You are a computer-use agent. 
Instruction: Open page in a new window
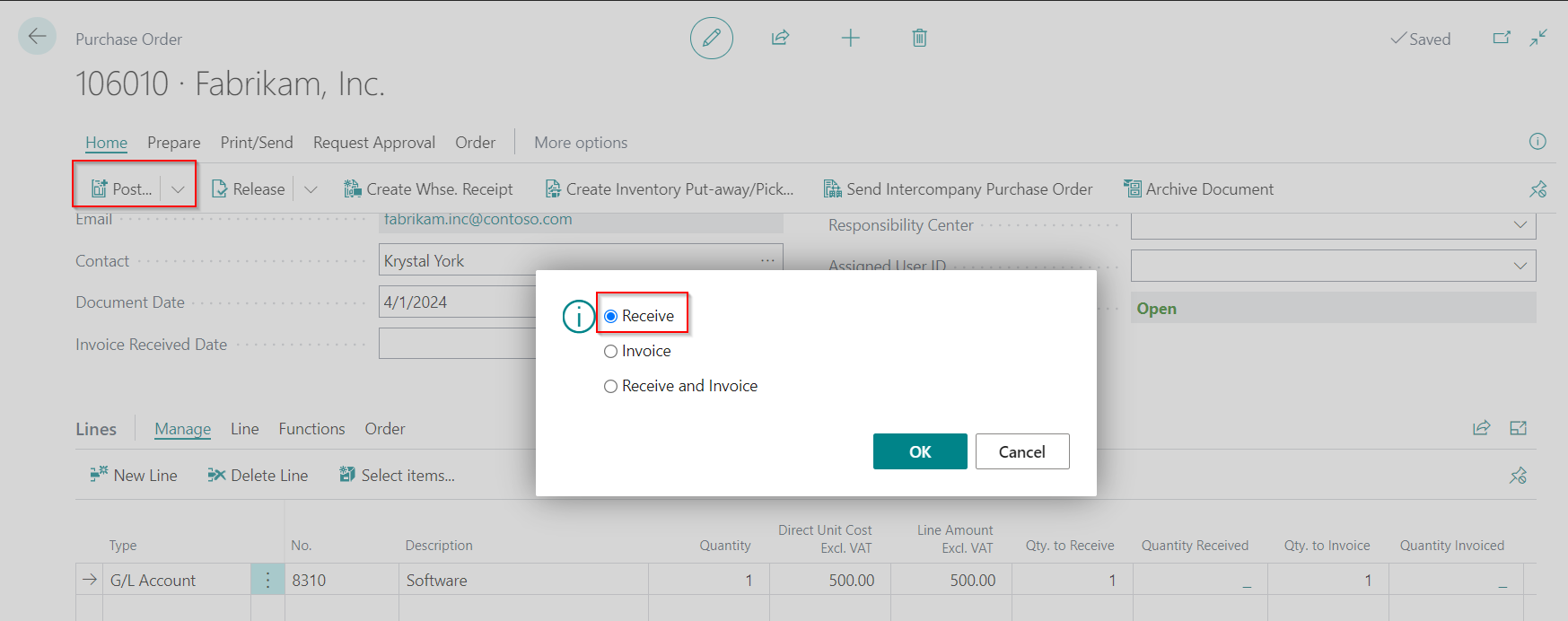1502,38
